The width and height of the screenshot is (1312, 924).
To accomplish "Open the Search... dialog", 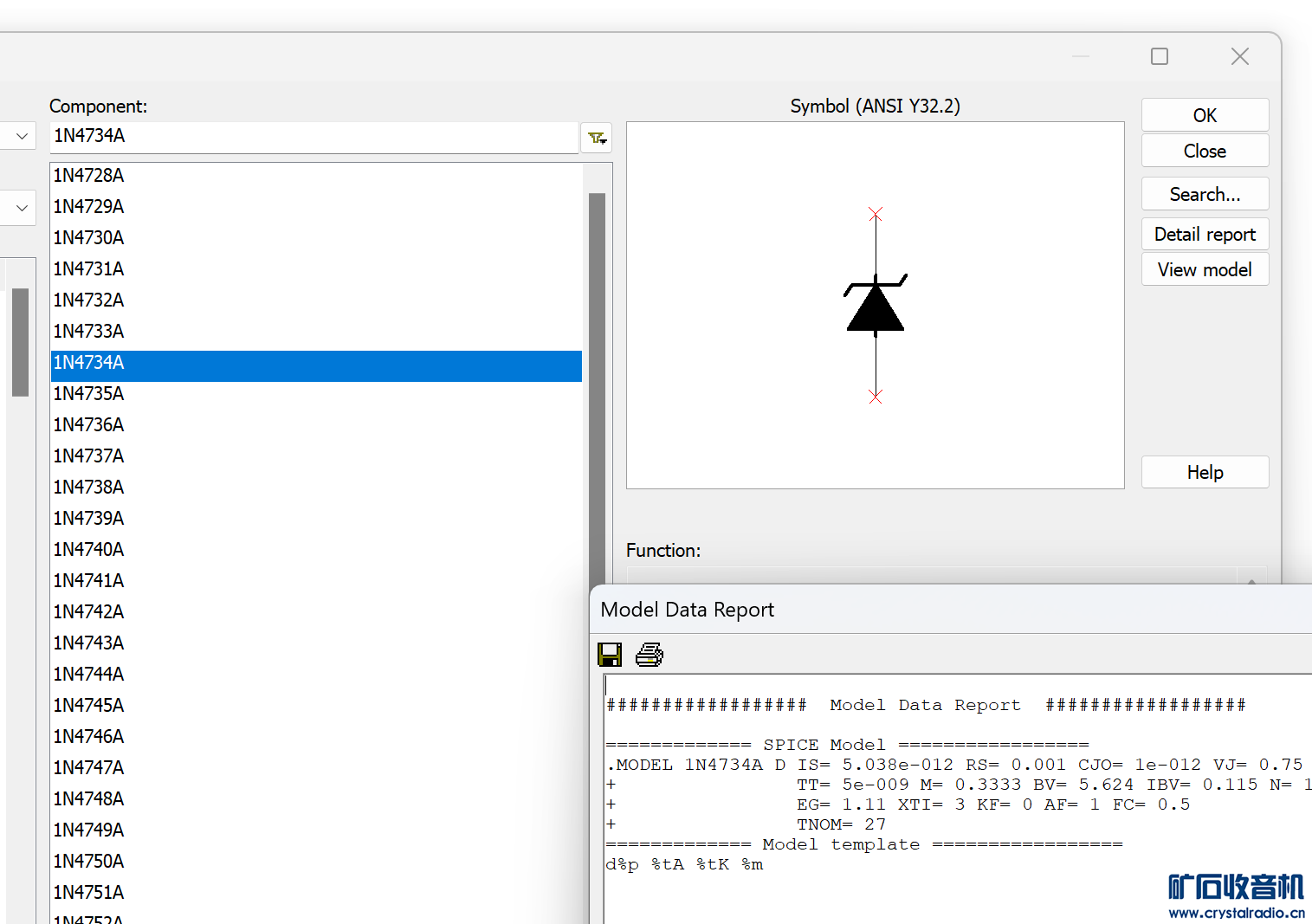I will tap(1205, 194).
